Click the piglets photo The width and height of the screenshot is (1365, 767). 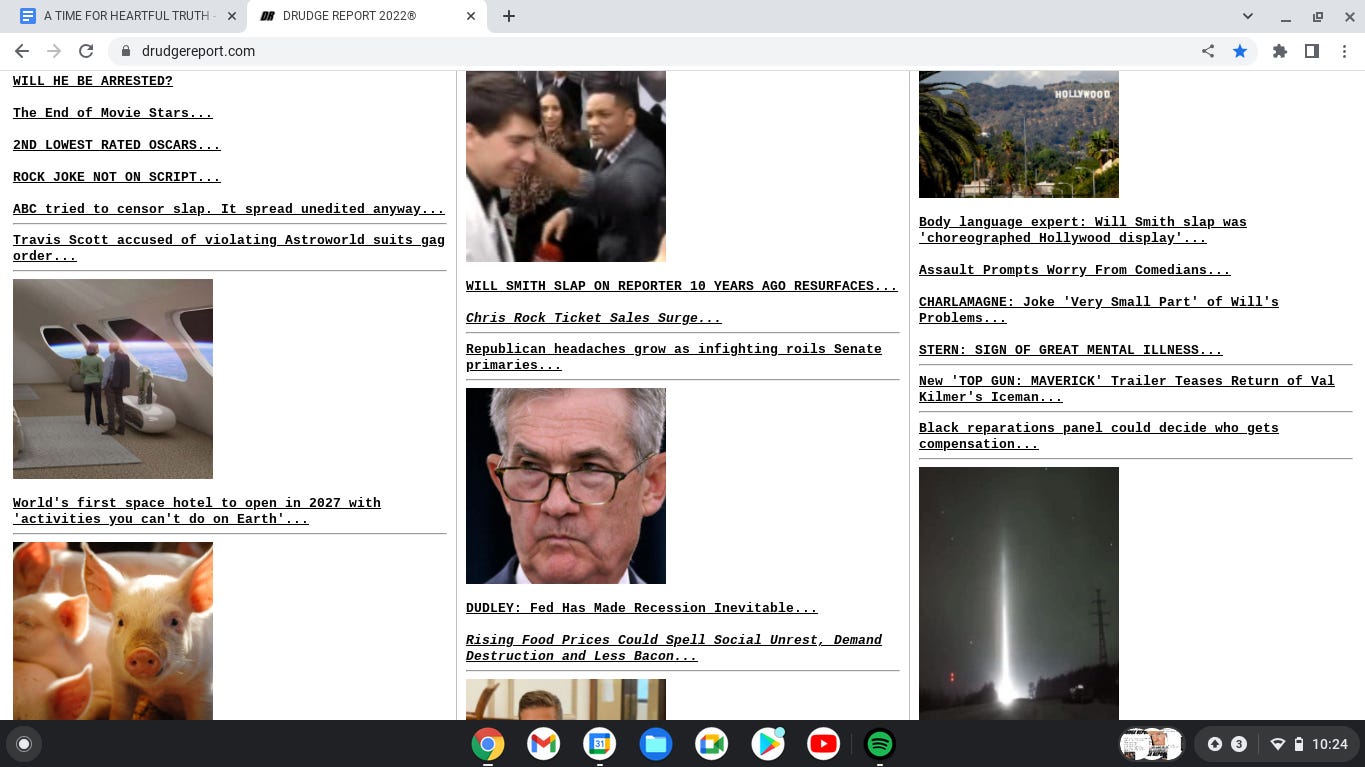(x=113, y=631)
